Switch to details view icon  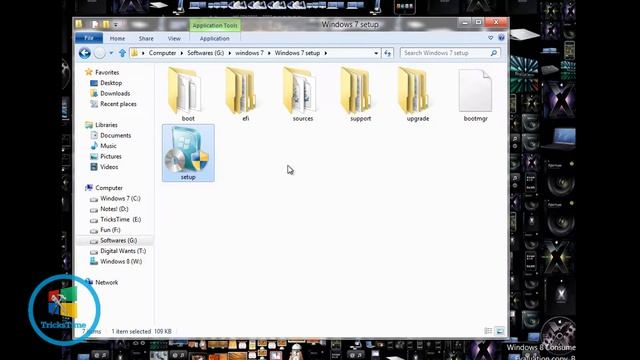(488, 331)
